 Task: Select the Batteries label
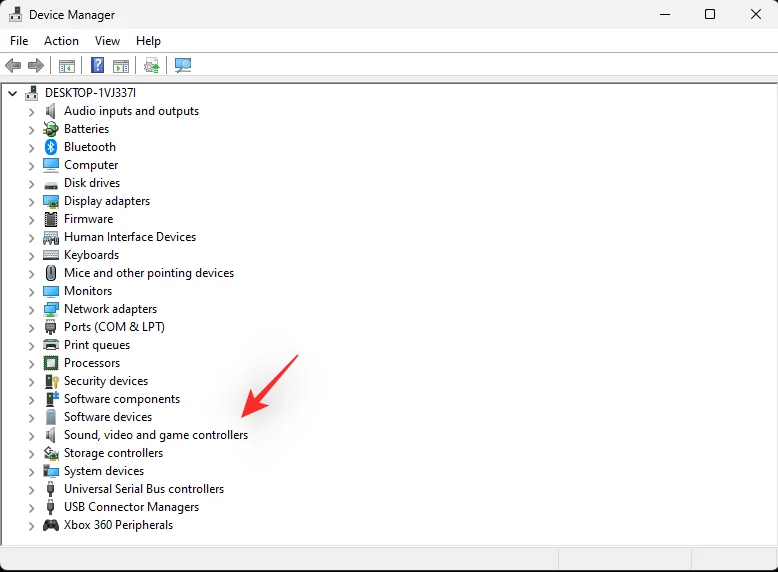pos(86,129)
